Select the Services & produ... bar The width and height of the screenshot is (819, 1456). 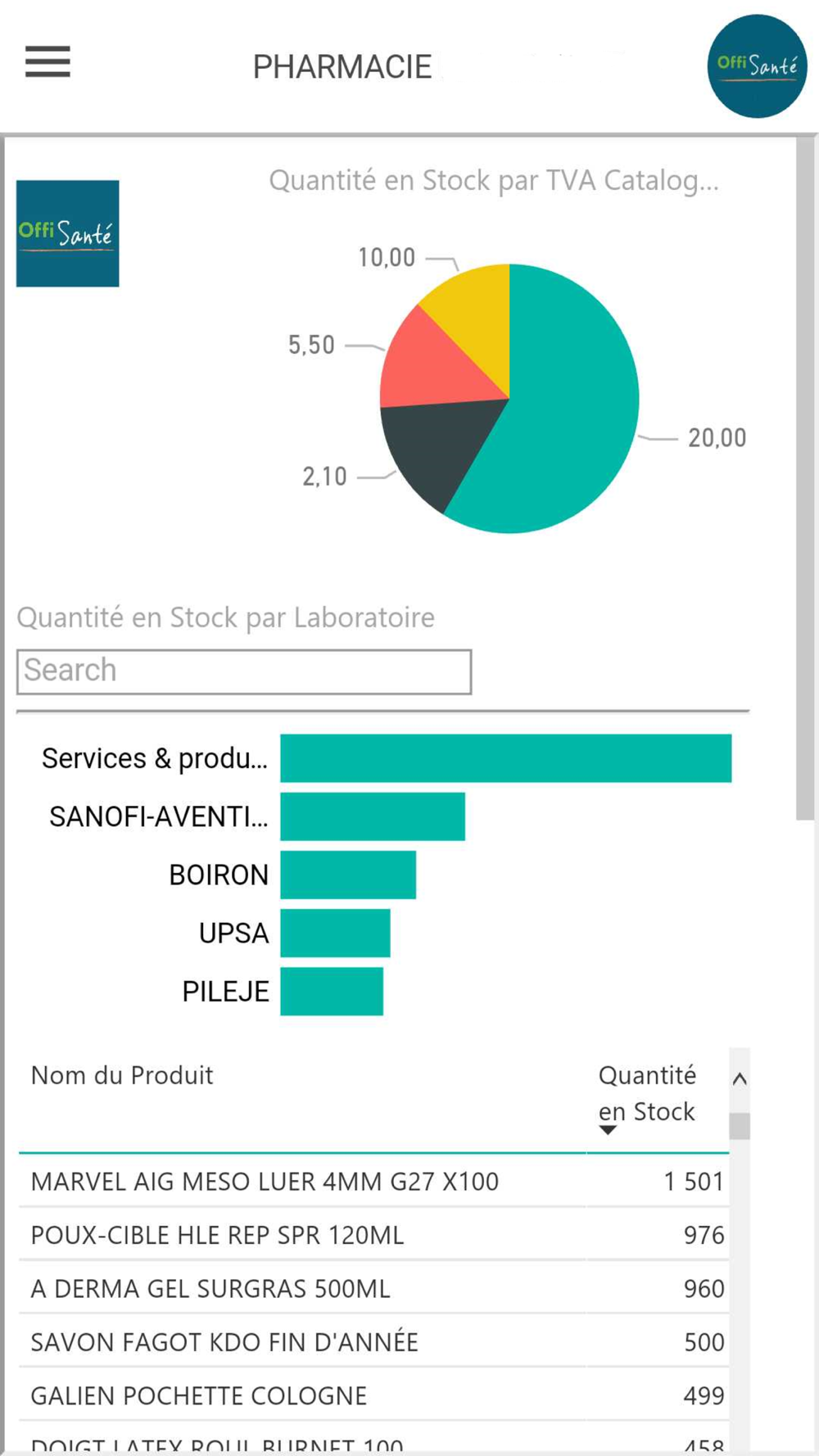505,758
